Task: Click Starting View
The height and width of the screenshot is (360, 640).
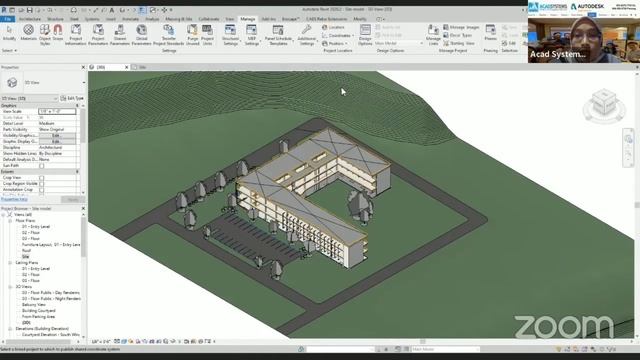Action: [x=459, y=43]
